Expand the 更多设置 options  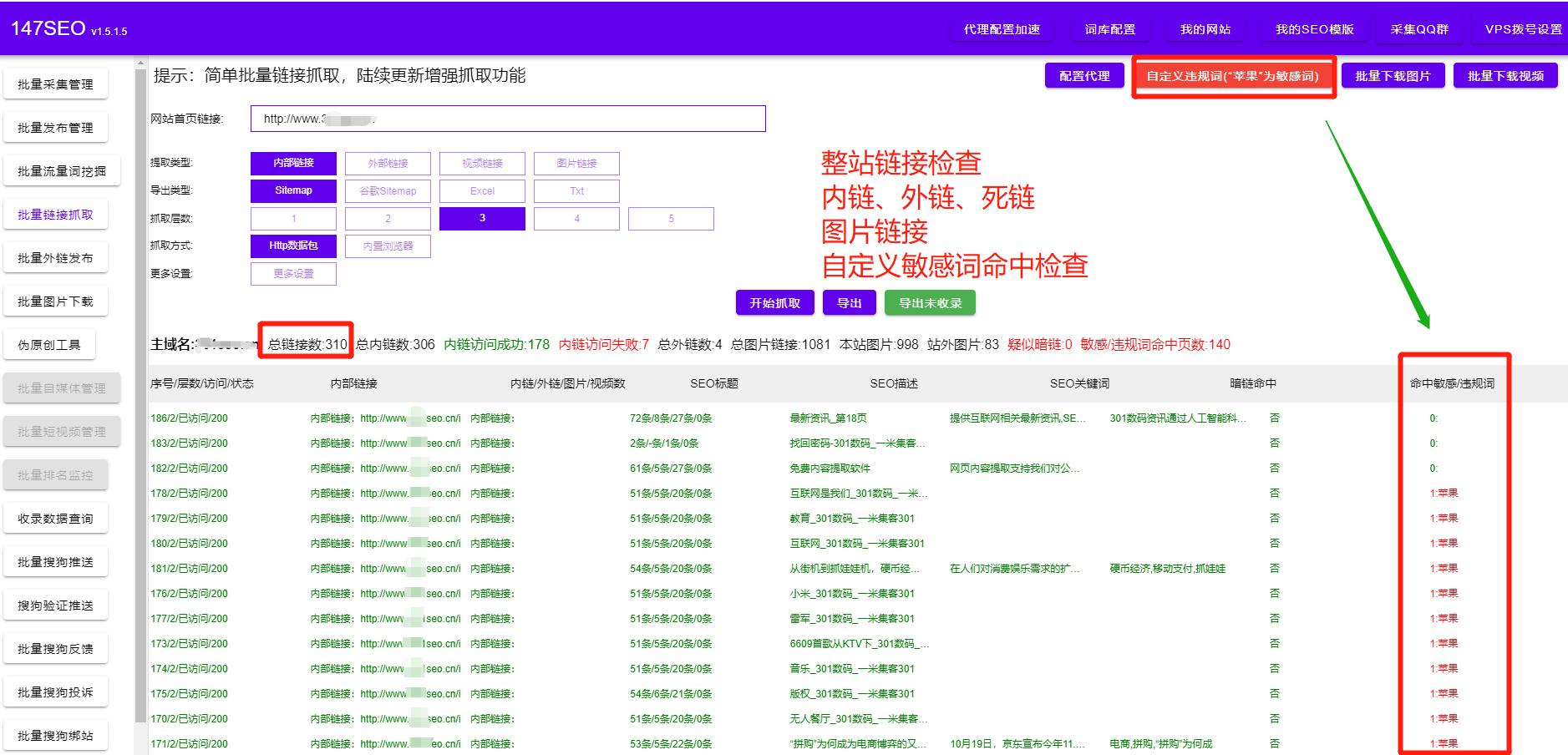[293, 273]
